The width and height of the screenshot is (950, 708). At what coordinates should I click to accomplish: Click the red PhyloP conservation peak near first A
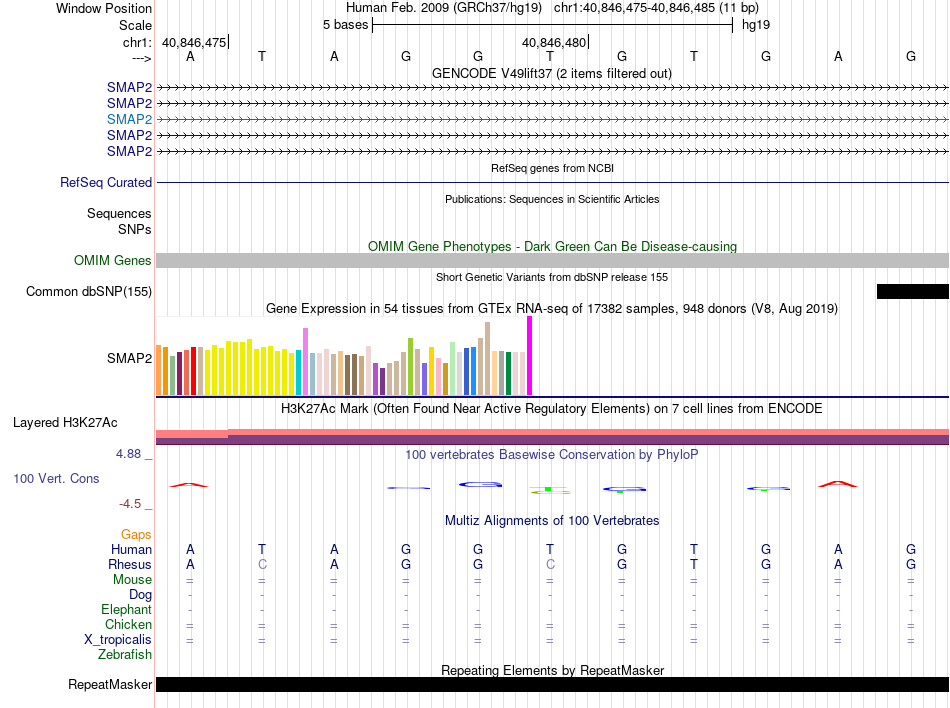click(x=189, y=485)
